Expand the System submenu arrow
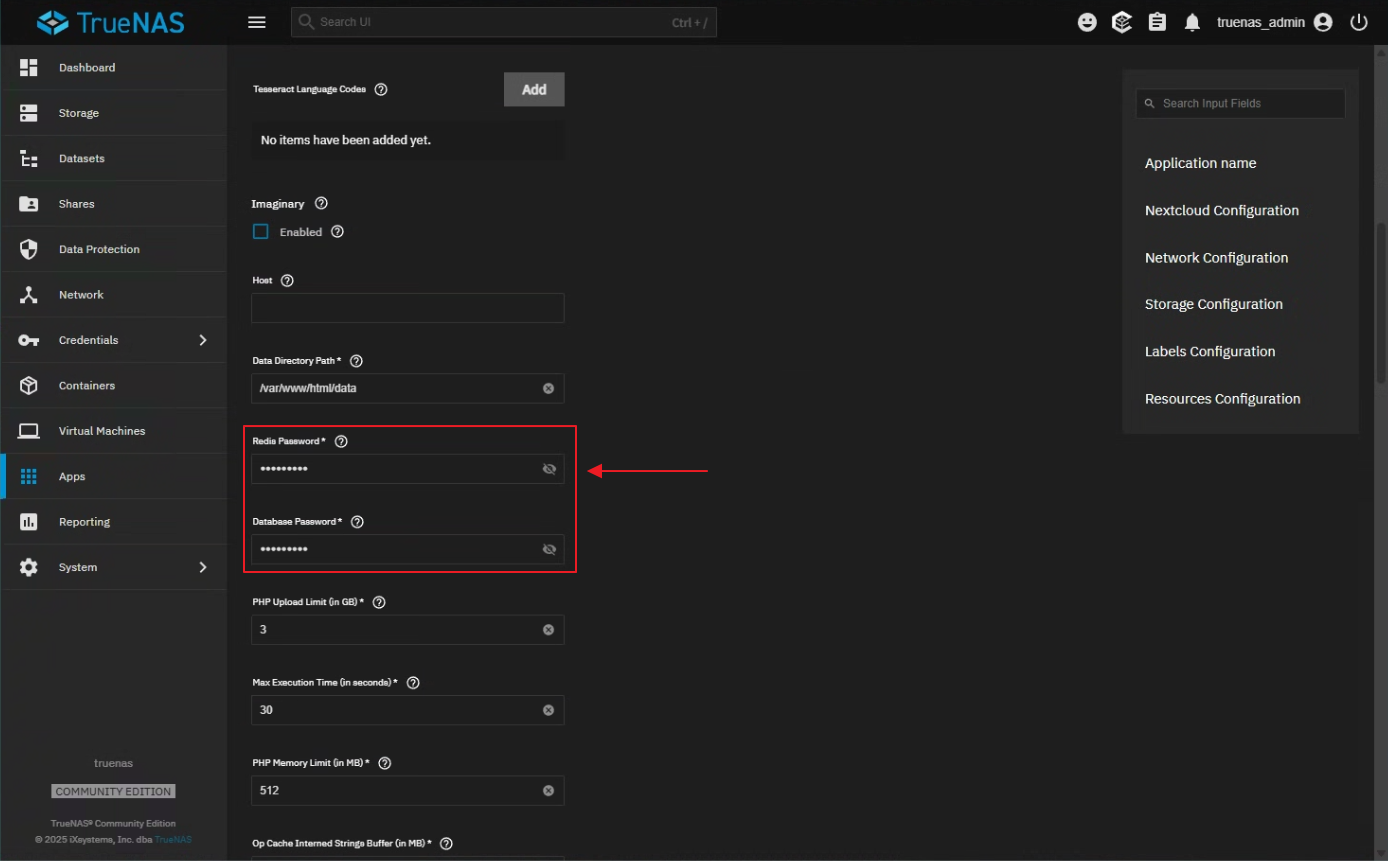The width and height of the screenshot is (1388, 861). tap(203, 567)
